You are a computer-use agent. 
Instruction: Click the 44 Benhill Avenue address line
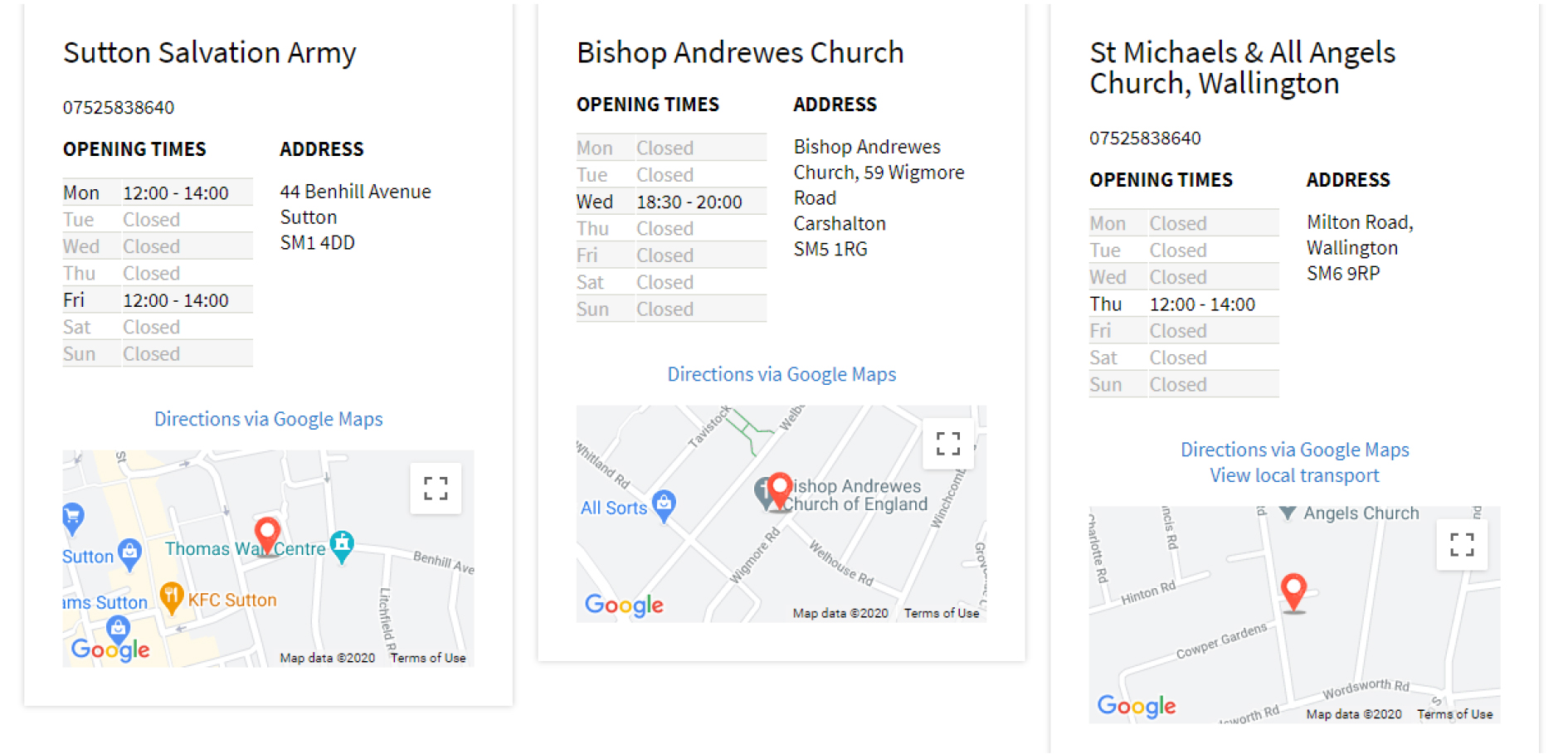tap(356, 192)
